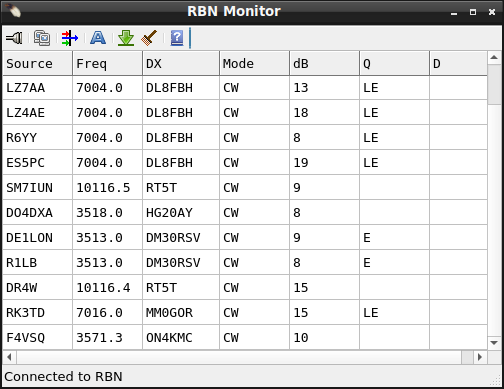This screenshot has height=389, width=504.
Task: Click the vertical scrollbar up arrow
Action: 494,58
